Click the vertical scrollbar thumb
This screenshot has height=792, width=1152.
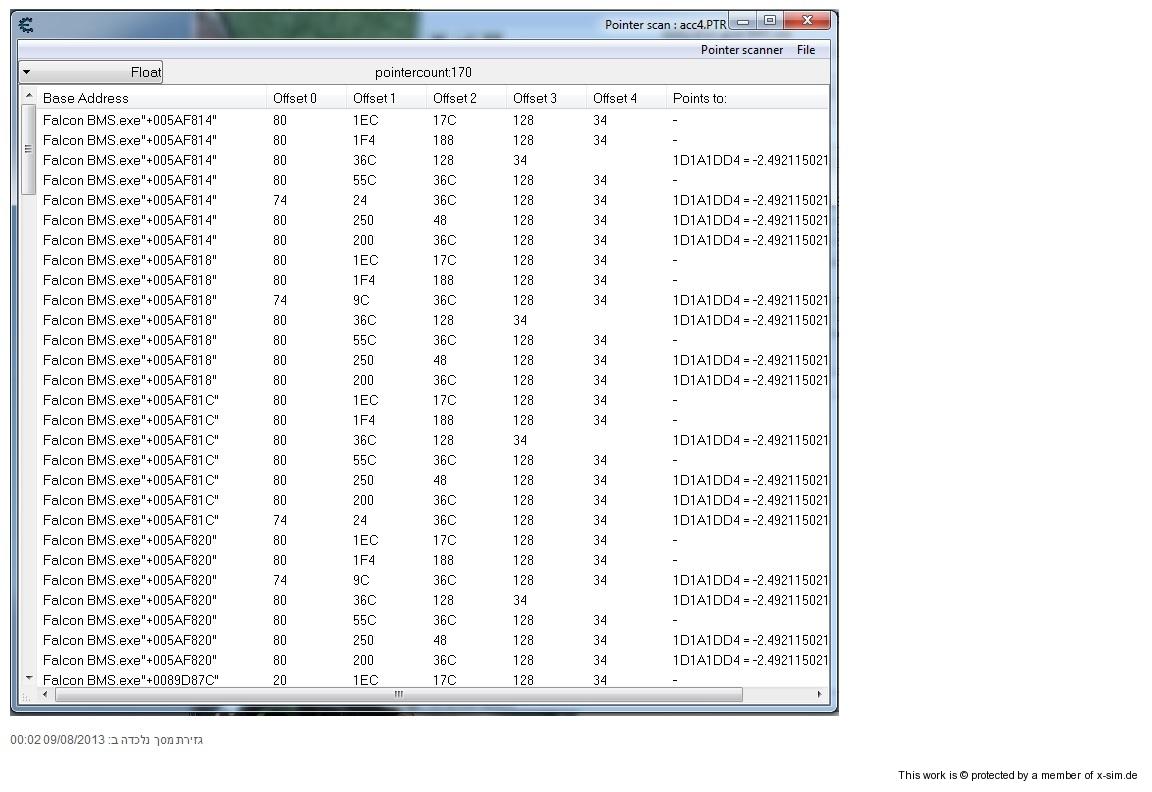coord(28,150)
